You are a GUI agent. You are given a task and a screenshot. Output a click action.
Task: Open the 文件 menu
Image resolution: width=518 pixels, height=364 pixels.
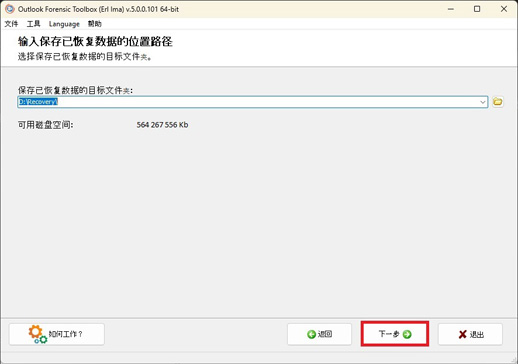(11, 24)
